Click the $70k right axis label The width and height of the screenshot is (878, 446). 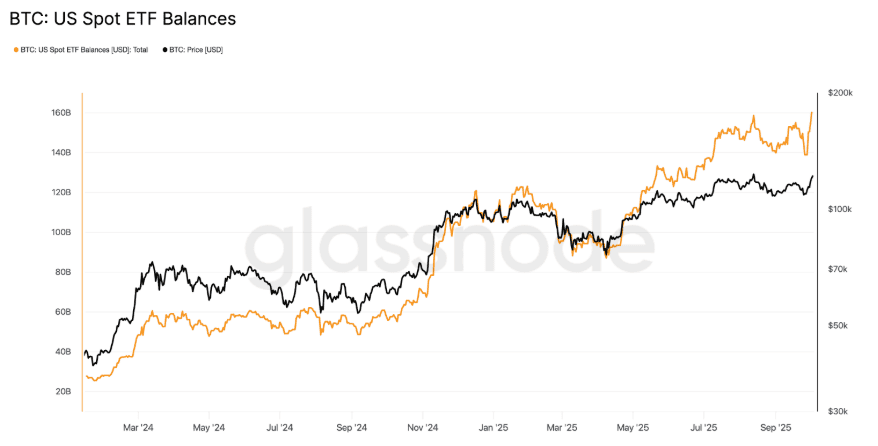point(838,269)
